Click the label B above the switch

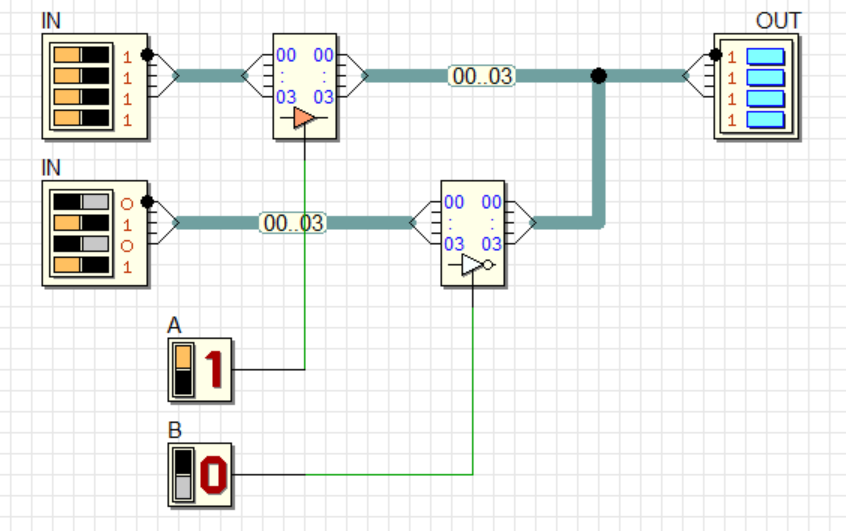tap(175, 430)
